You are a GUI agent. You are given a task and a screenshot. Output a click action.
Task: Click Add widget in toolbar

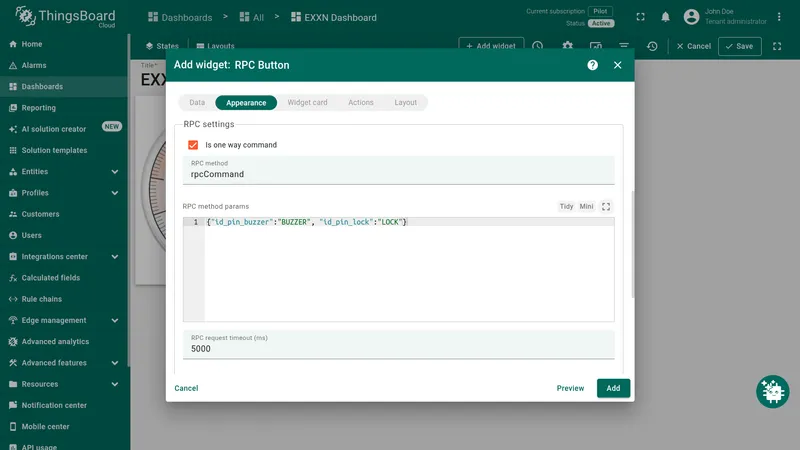tap(491, 46)
